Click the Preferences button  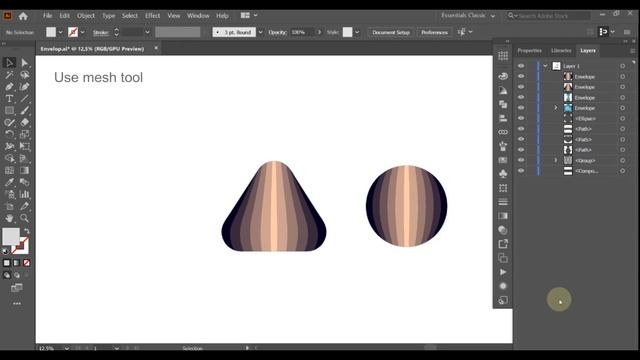(x=434, y=32)
